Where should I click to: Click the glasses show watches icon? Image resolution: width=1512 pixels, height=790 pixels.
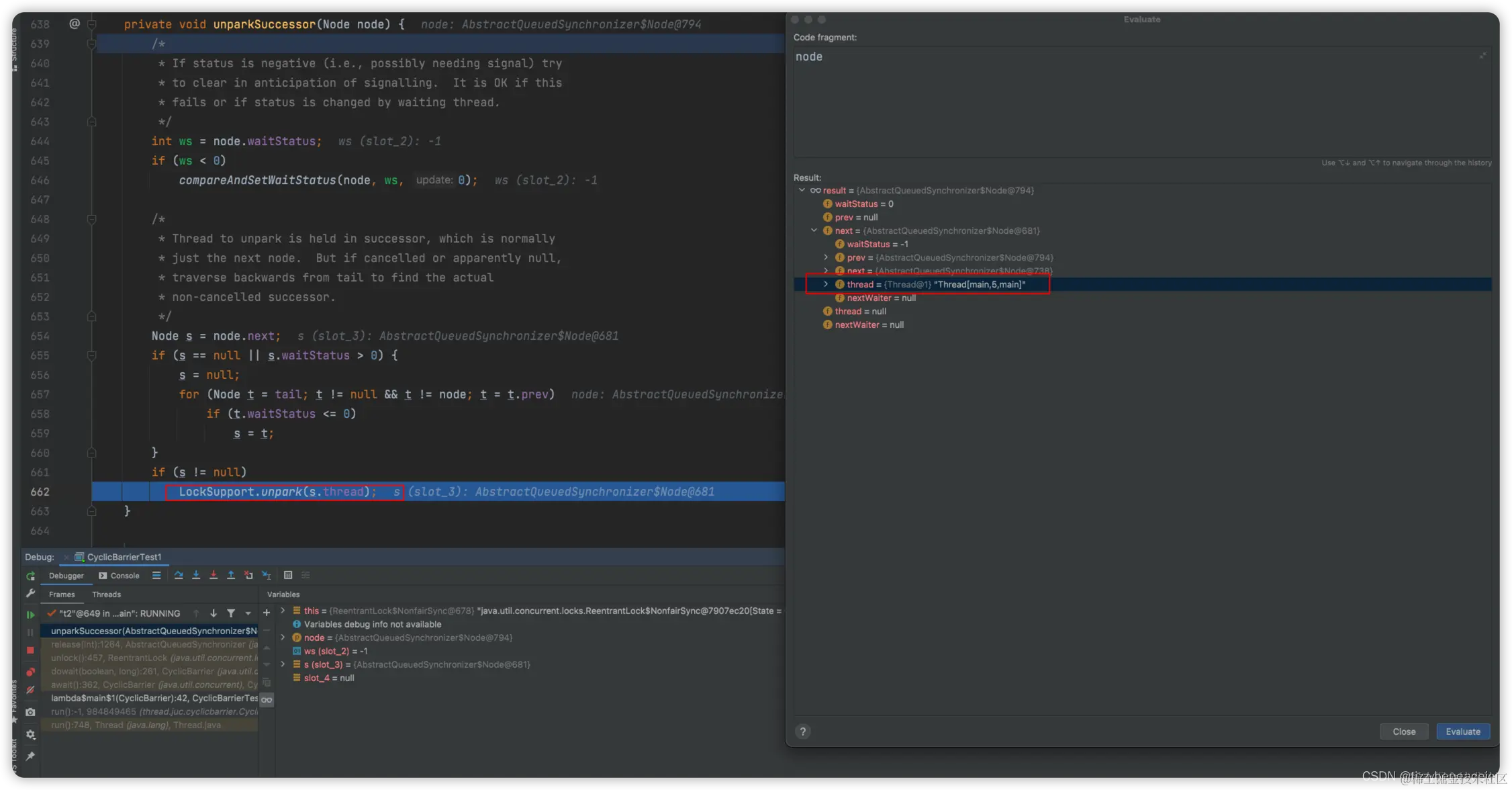coord(267,700)
